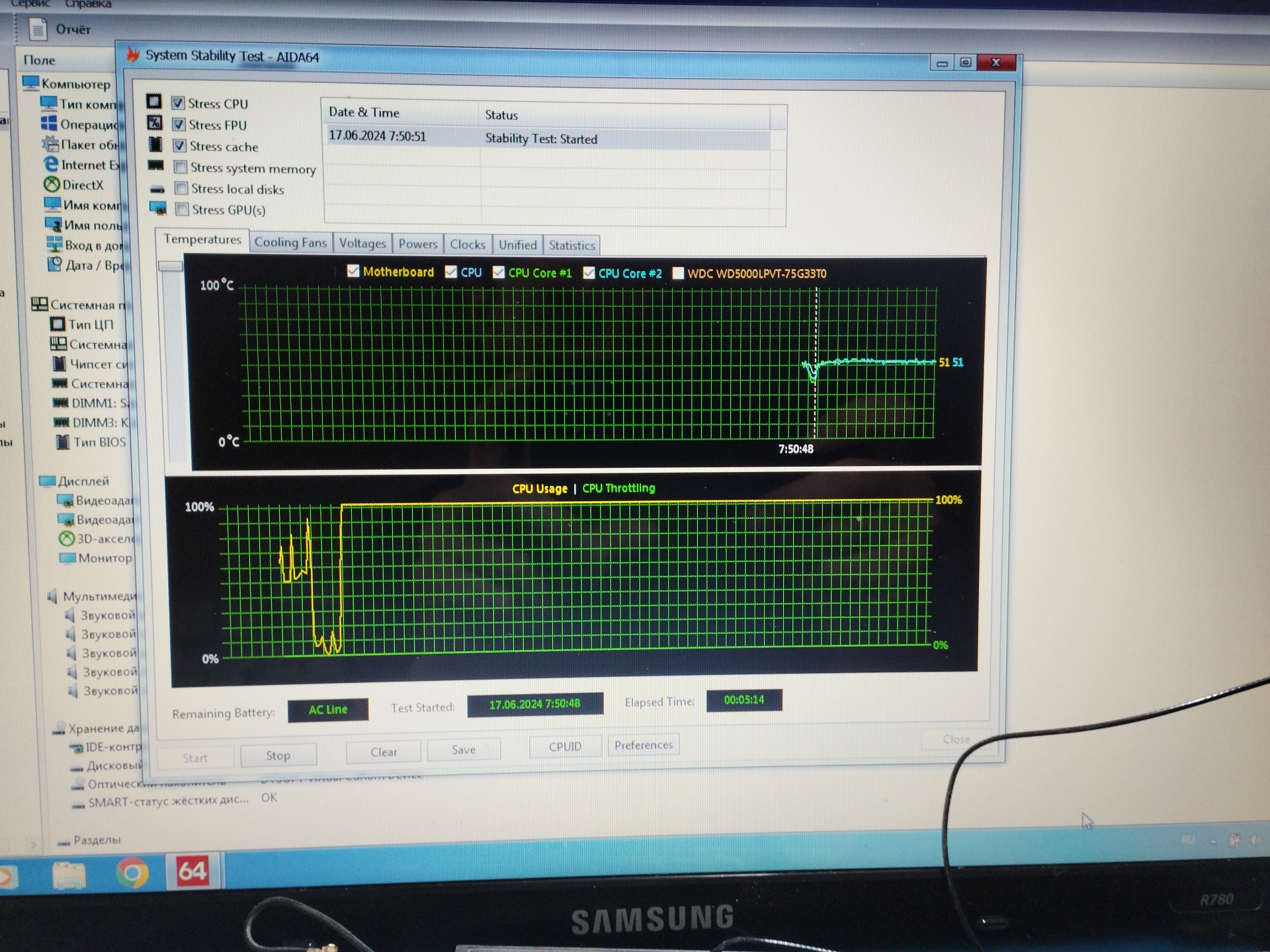
Task: Enable Stress system memory
Action: (x=180, y=167)
